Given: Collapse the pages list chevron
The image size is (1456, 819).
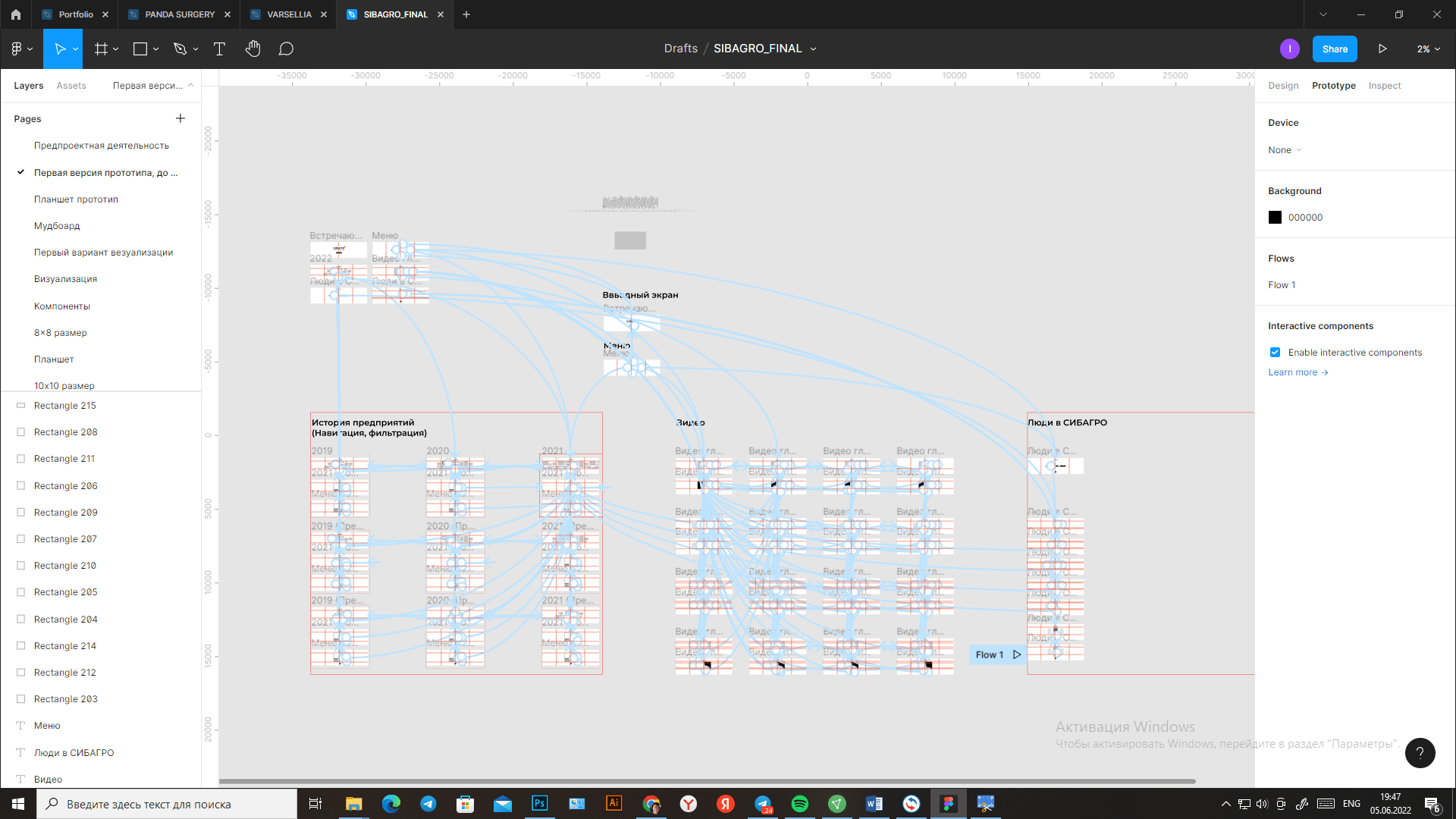Looking at the screenshot, I should [x=190, y=85].
